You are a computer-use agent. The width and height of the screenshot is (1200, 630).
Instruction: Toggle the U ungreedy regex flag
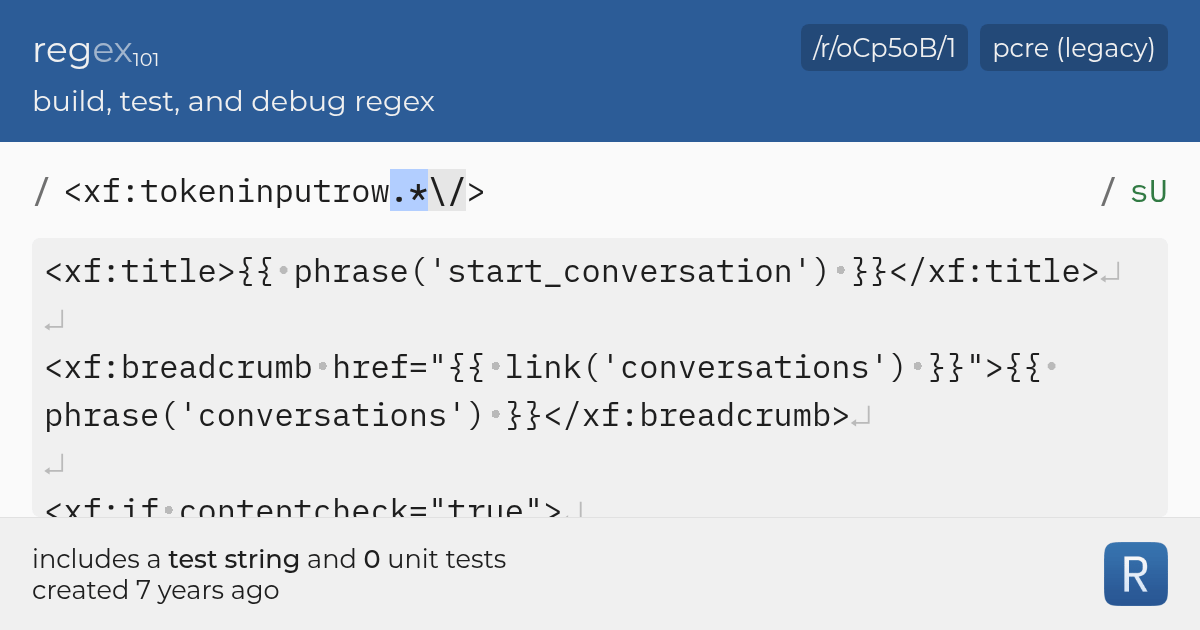tap(1156, 190)
